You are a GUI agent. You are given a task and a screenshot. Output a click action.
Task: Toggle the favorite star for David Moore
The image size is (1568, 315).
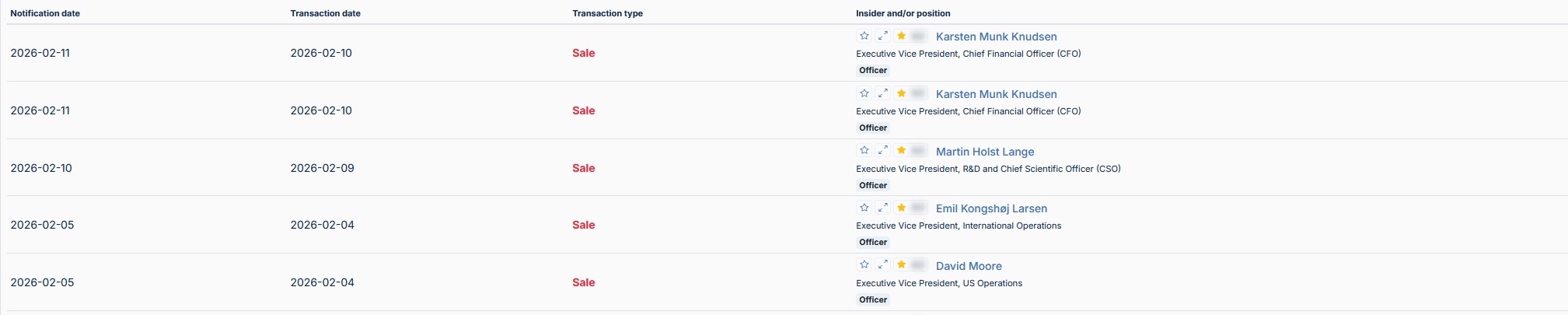(864, 265)
